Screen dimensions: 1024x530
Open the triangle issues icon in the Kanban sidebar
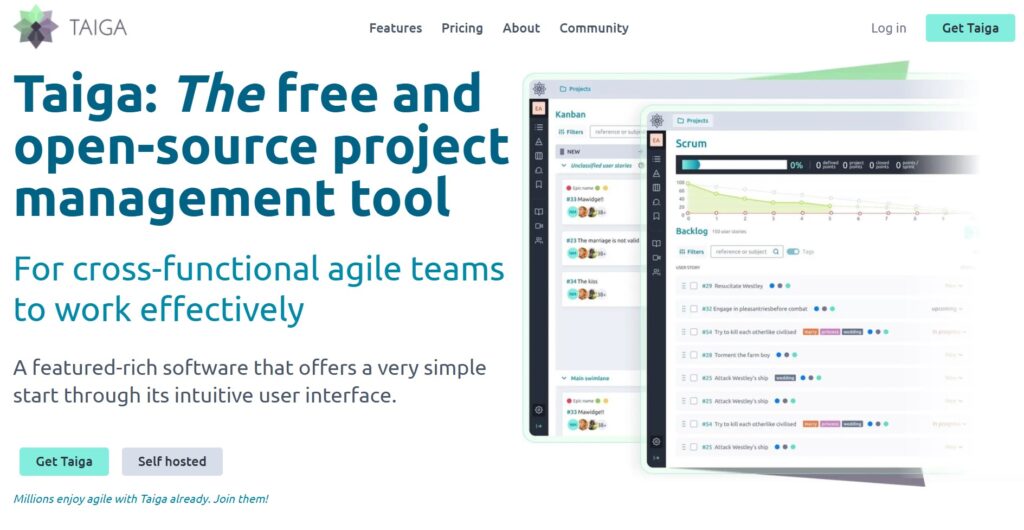539,142
